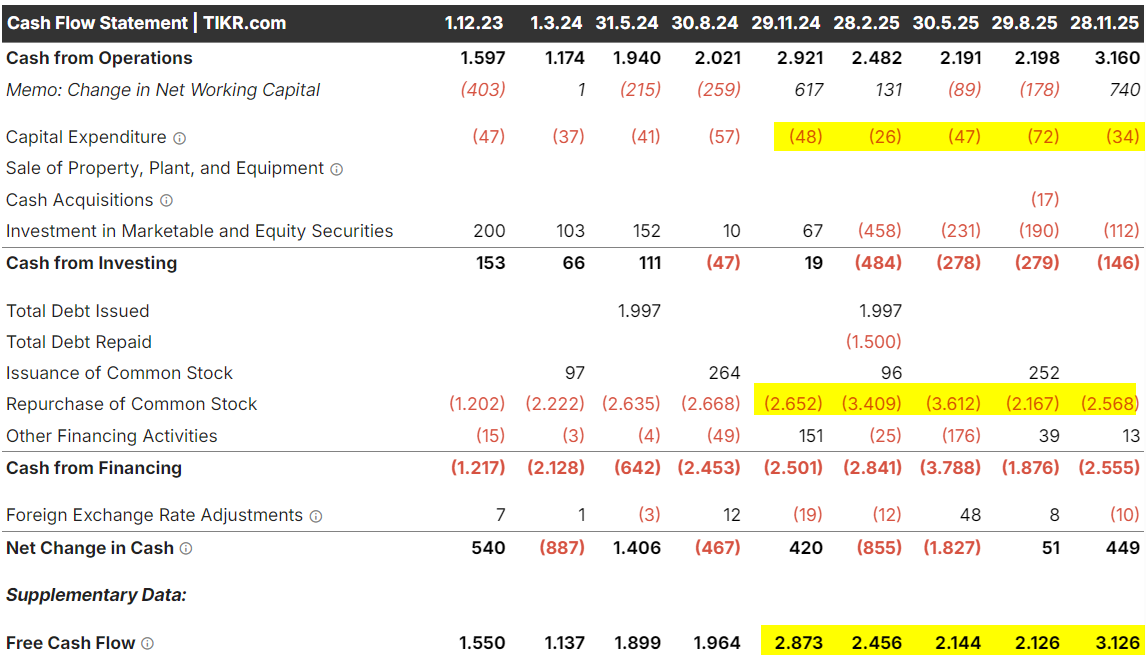Click the Free Cash Flow row label
The image size is (1146, 655).
point(71,643)
